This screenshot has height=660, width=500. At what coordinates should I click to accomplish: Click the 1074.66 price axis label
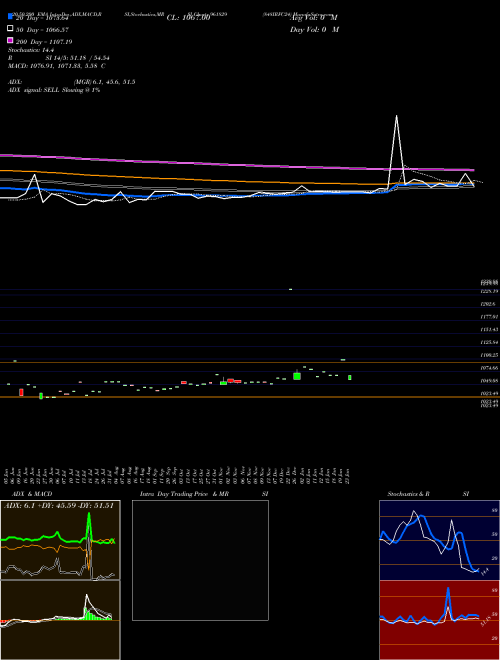[x=489, y=368]
